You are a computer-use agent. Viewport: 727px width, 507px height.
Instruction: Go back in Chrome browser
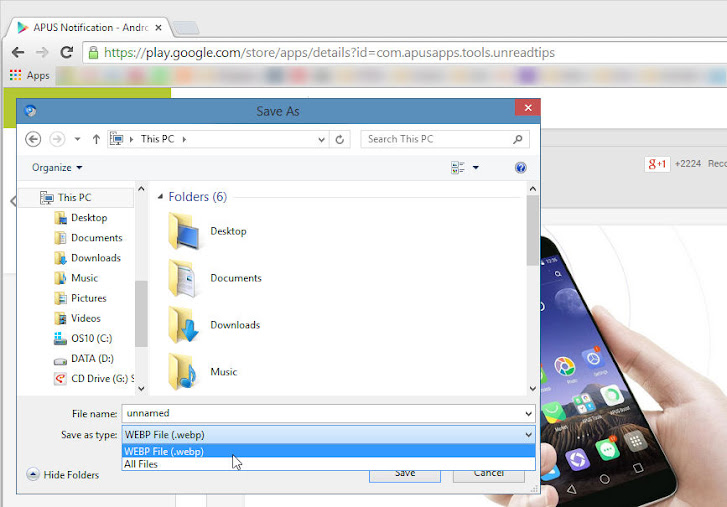point(18,52)
